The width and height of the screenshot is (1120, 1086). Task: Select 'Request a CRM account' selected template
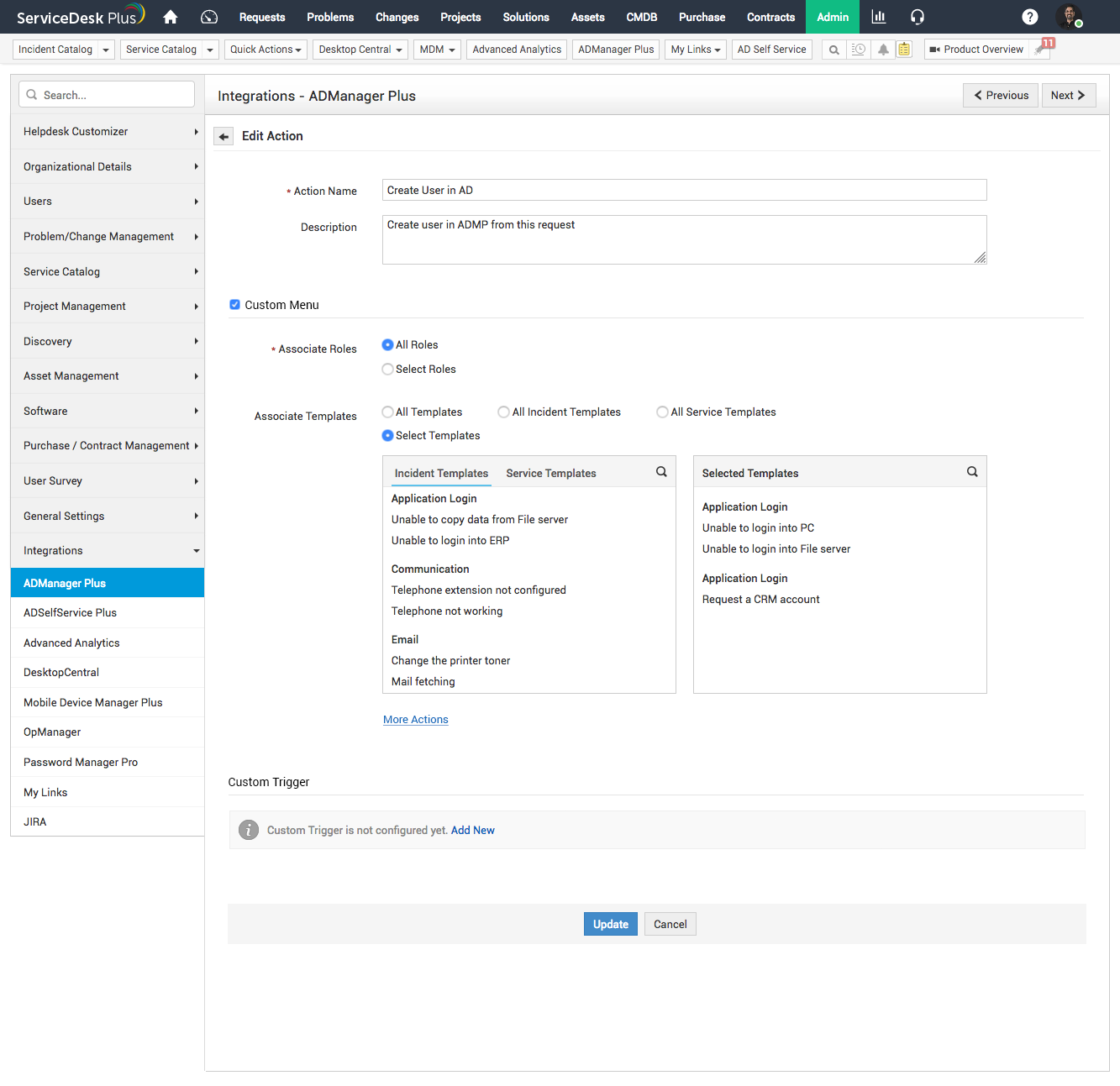pos(761,600)
